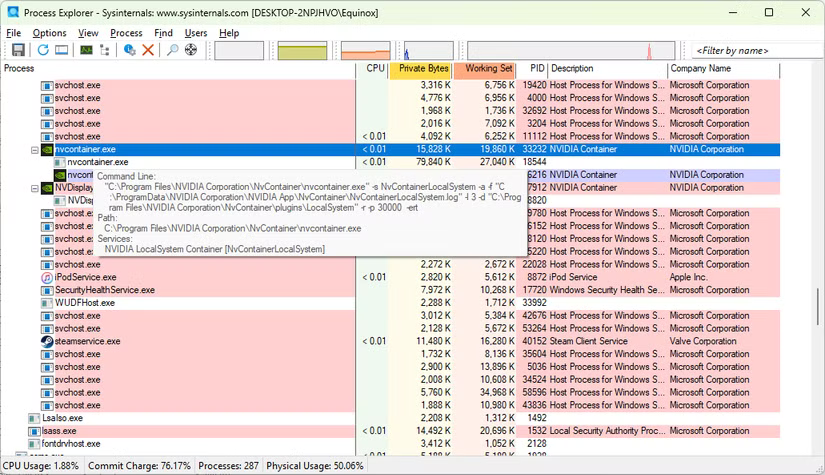Open the Process menu
The image size is (825, 475).
click(126, 33)
